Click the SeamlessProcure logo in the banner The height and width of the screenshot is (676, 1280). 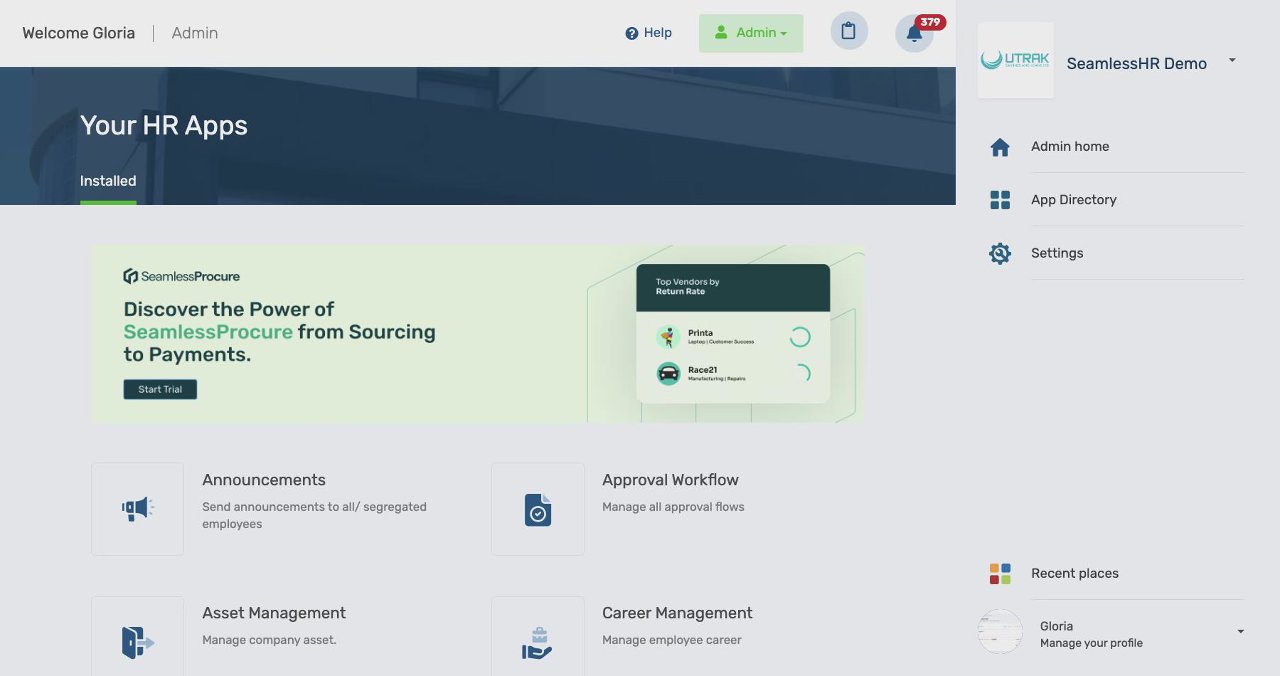pos(181,276)
